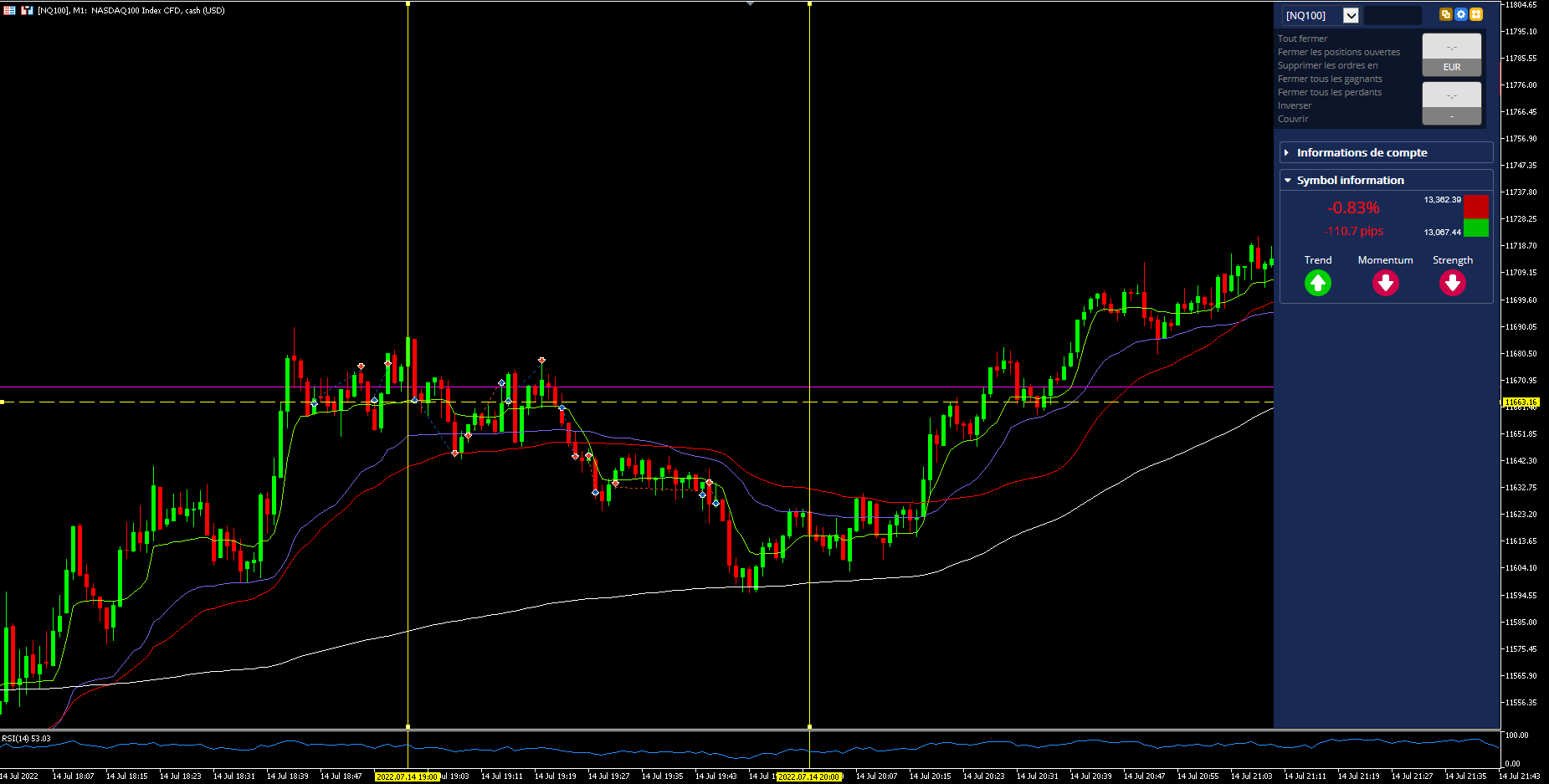Click the green low-price color box

[x=1476, y=228]
